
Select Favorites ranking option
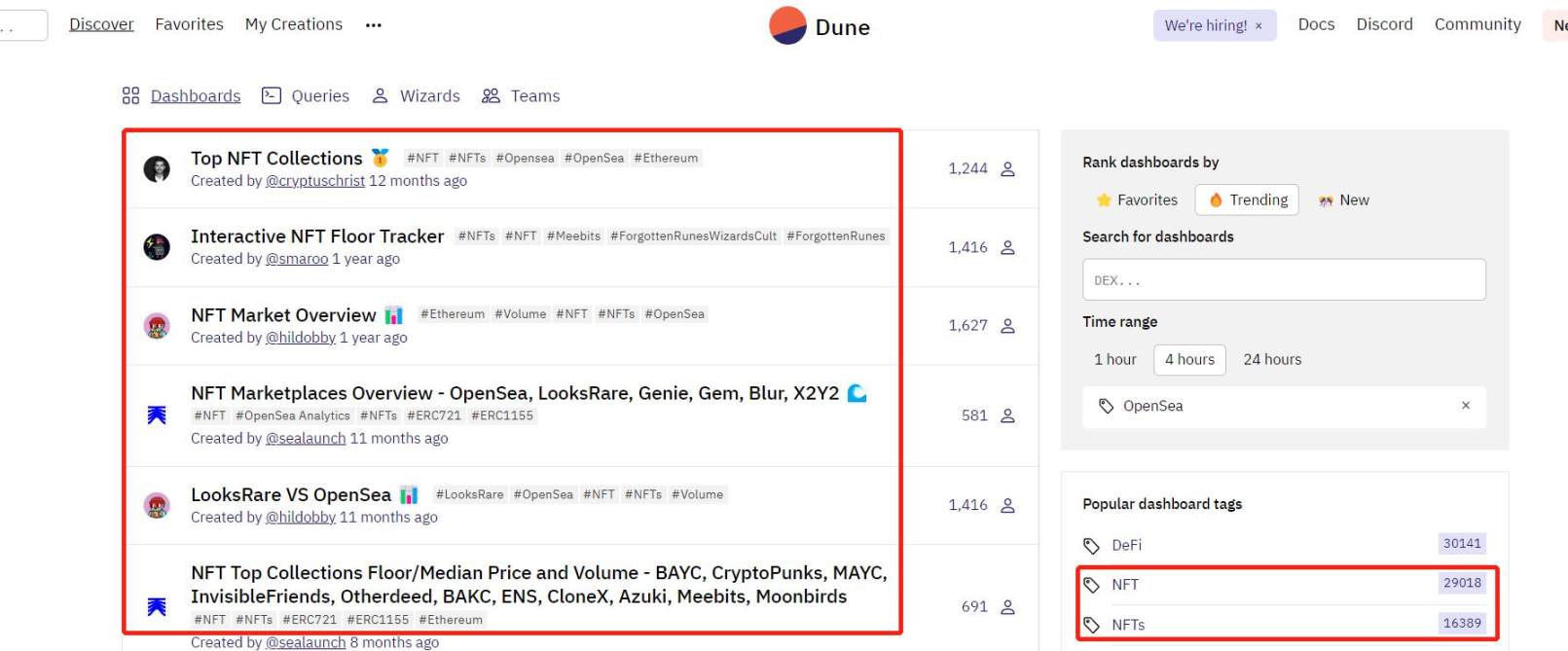1137,199
